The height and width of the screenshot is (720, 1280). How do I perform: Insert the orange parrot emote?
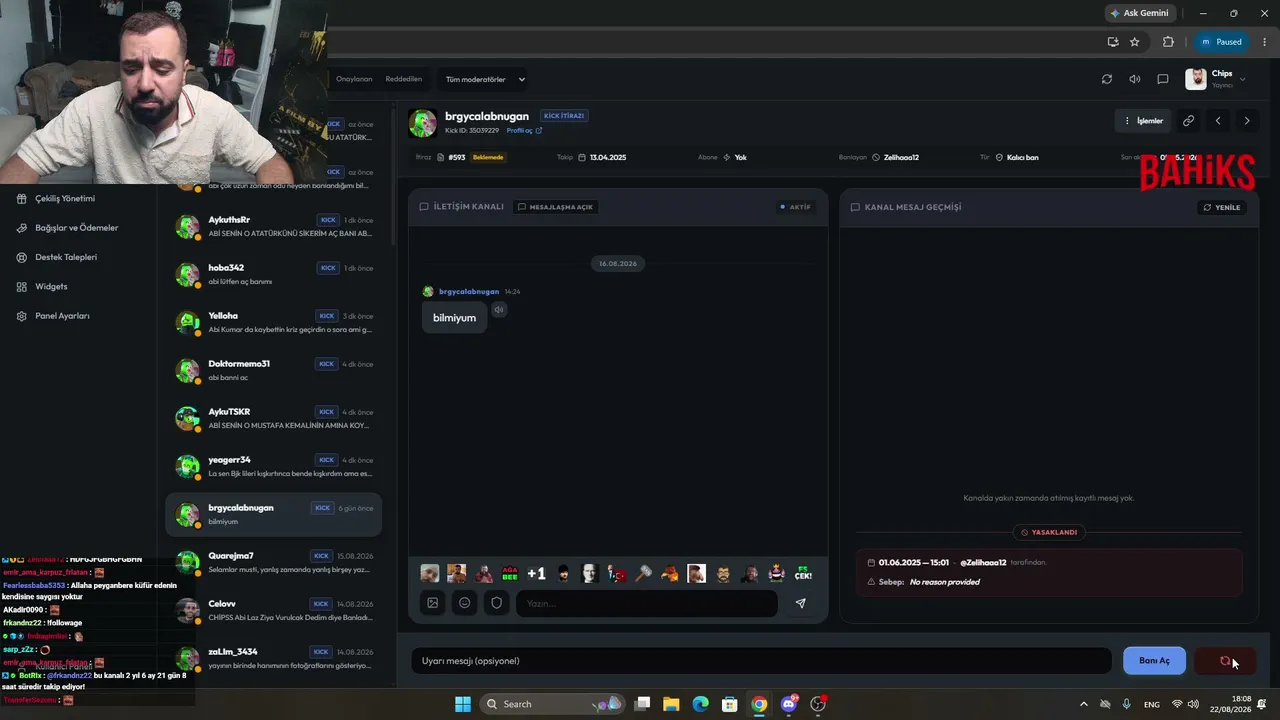point(670,573)
